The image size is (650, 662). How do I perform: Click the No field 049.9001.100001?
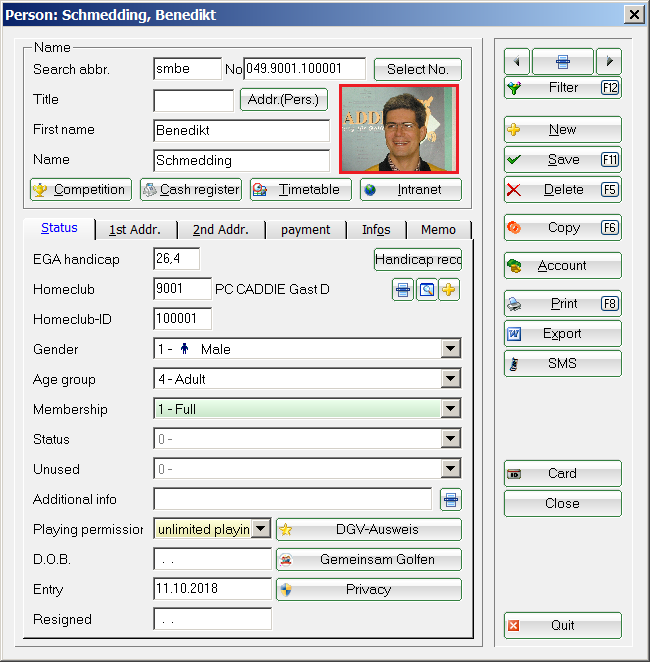pos(304,69)
